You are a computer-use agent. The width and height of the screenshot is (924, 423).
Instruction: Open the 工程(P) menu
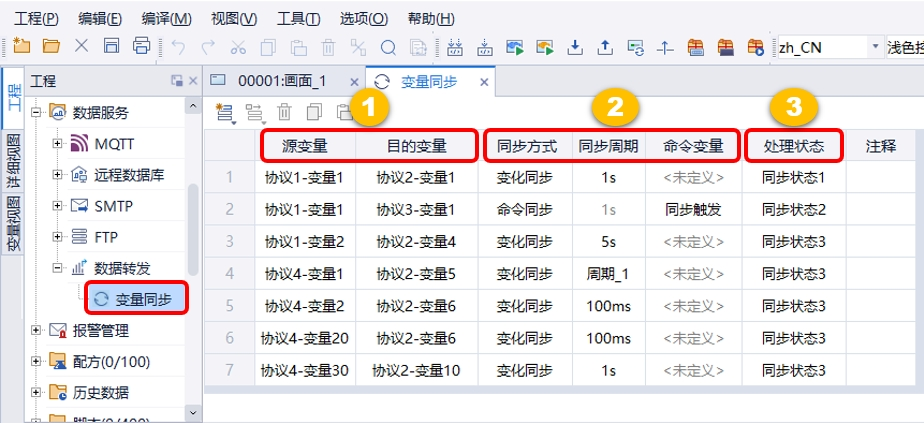point(37,19)
